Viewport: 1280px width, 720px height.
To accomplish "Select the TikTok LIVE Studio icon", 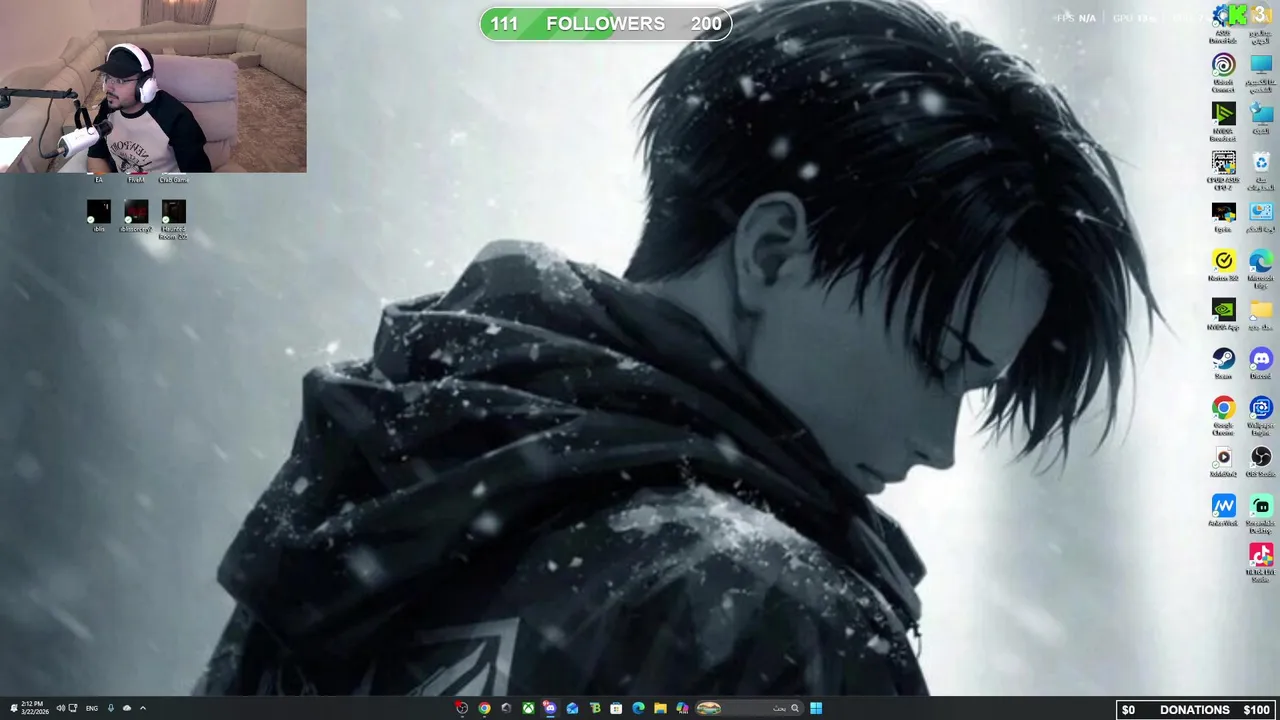I will [1260, 563].
